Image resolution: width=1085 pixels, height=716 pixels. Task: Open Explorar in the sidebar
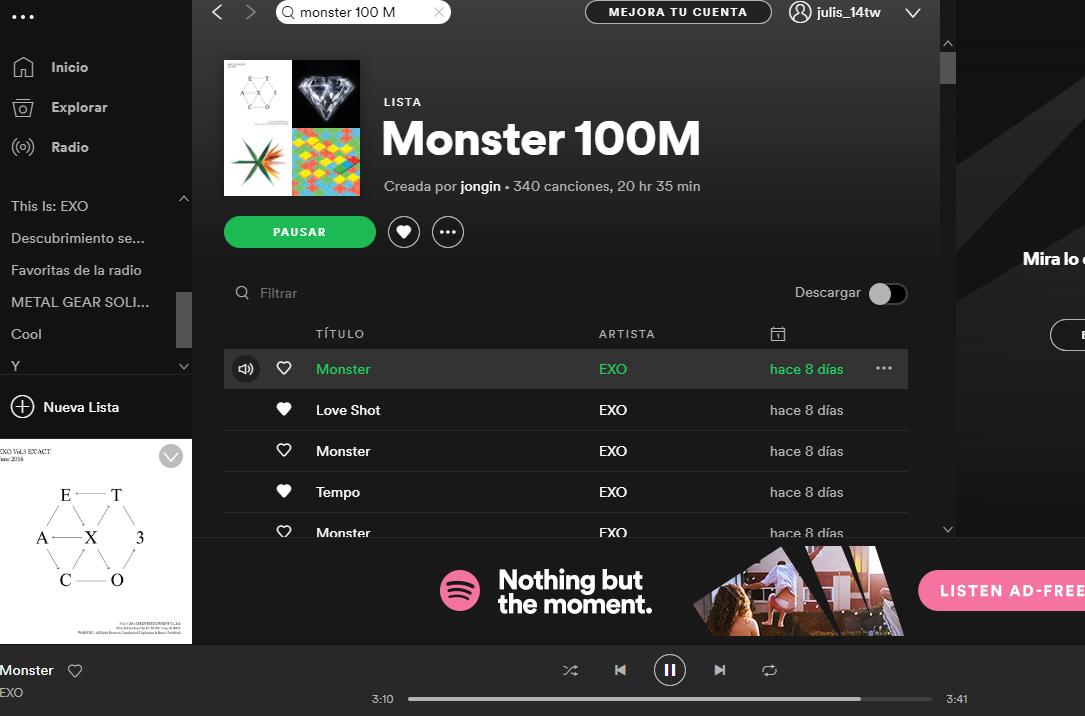(79, 107)
